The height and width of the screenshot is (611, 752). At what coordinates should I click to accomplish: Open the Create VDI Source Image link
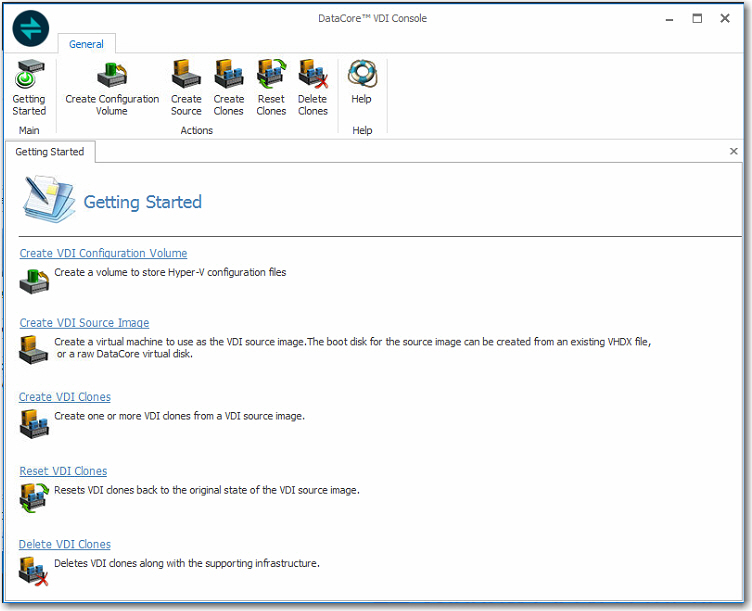point(84,323)
